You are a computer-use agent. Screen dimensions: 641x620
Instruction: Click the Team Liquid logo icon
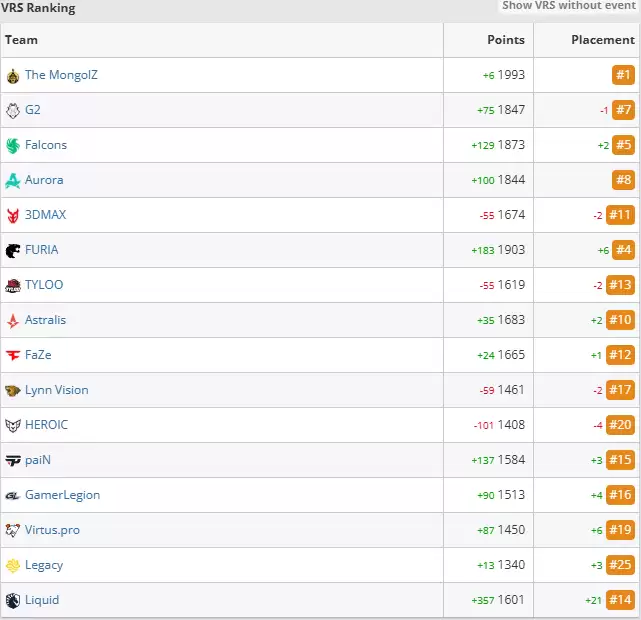[x=12, y=601]
